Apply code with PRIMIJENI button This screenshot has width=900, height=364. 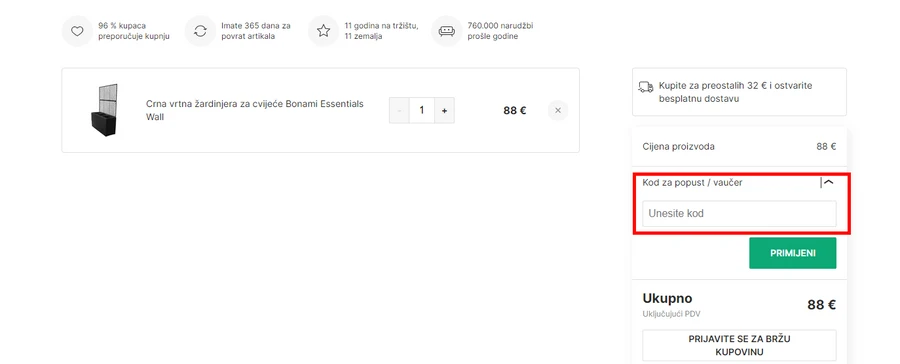[x=793, y=253]
